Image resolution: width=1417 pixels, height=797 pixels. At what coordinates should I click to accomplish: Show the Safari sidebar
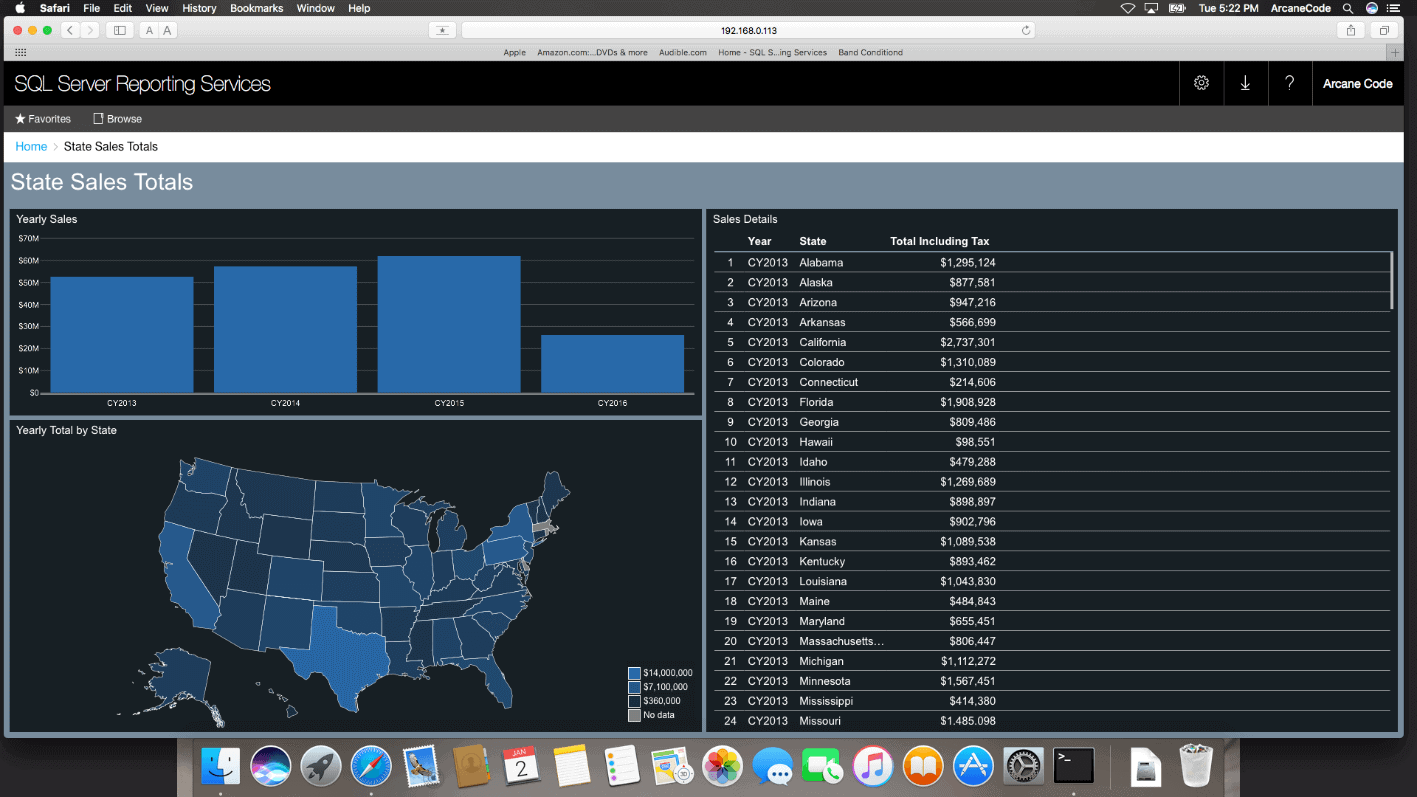(x=120, y=30)
